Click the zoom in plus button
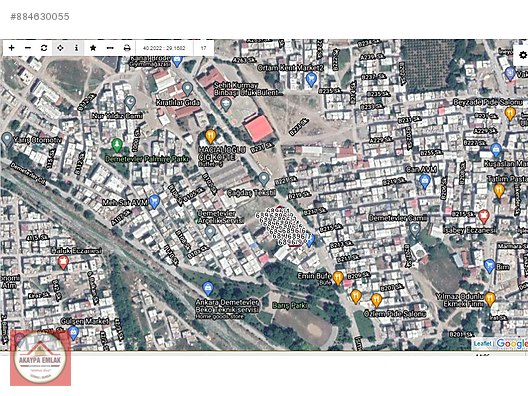Viewport: 528px width, 396px height. [11, 48]
